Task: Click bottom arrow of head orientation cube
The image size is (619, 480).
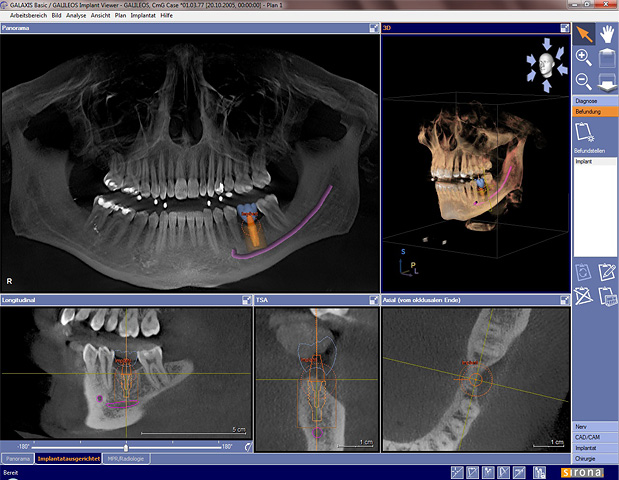Action: coord(547,86)
